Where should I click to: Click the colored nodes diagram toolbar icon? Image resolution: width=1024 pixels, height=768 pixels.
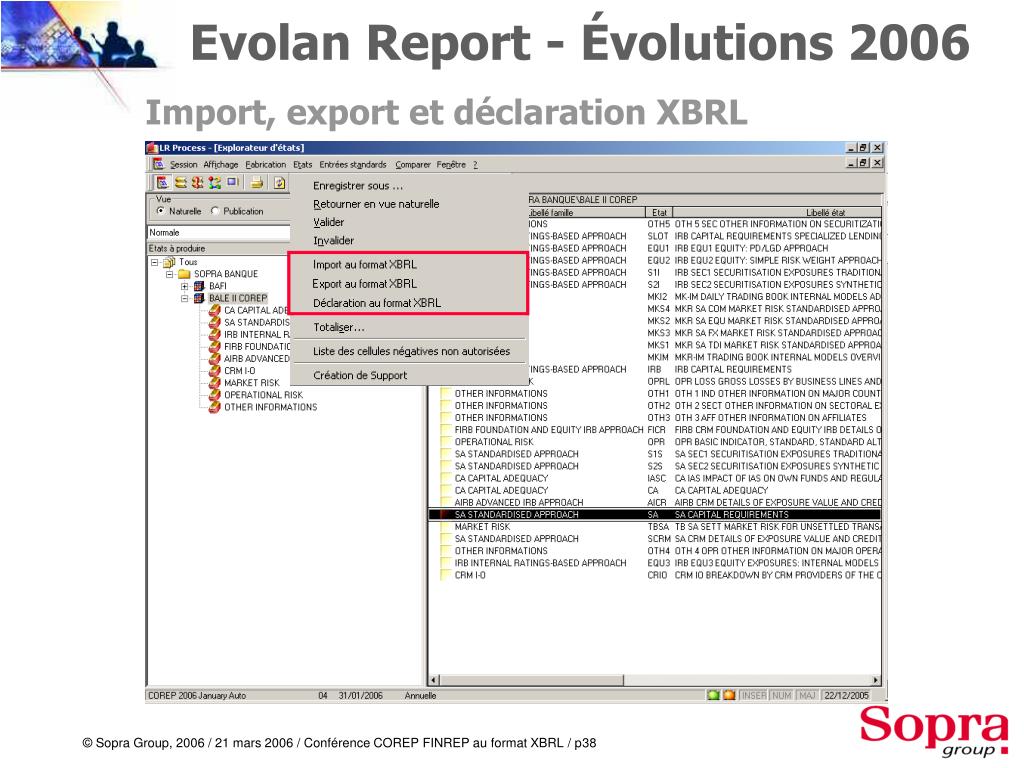click(x=215, y=183)
